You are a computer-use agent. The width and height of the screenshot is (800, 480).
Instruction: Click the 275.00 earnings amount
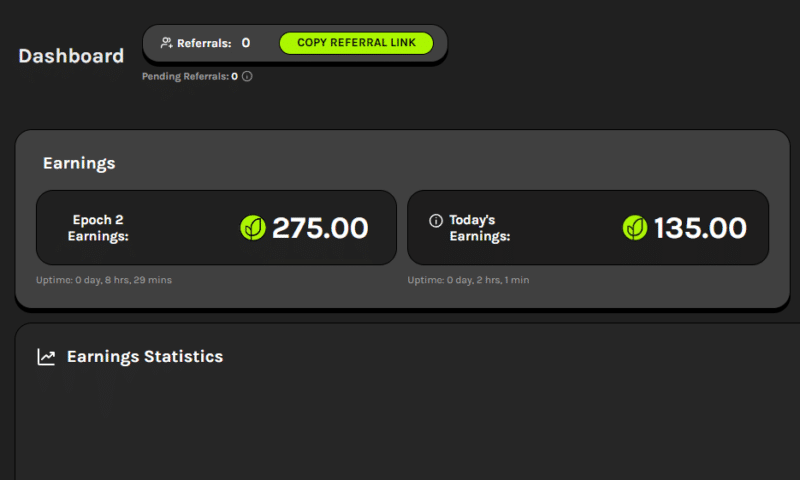coord(320,228)
